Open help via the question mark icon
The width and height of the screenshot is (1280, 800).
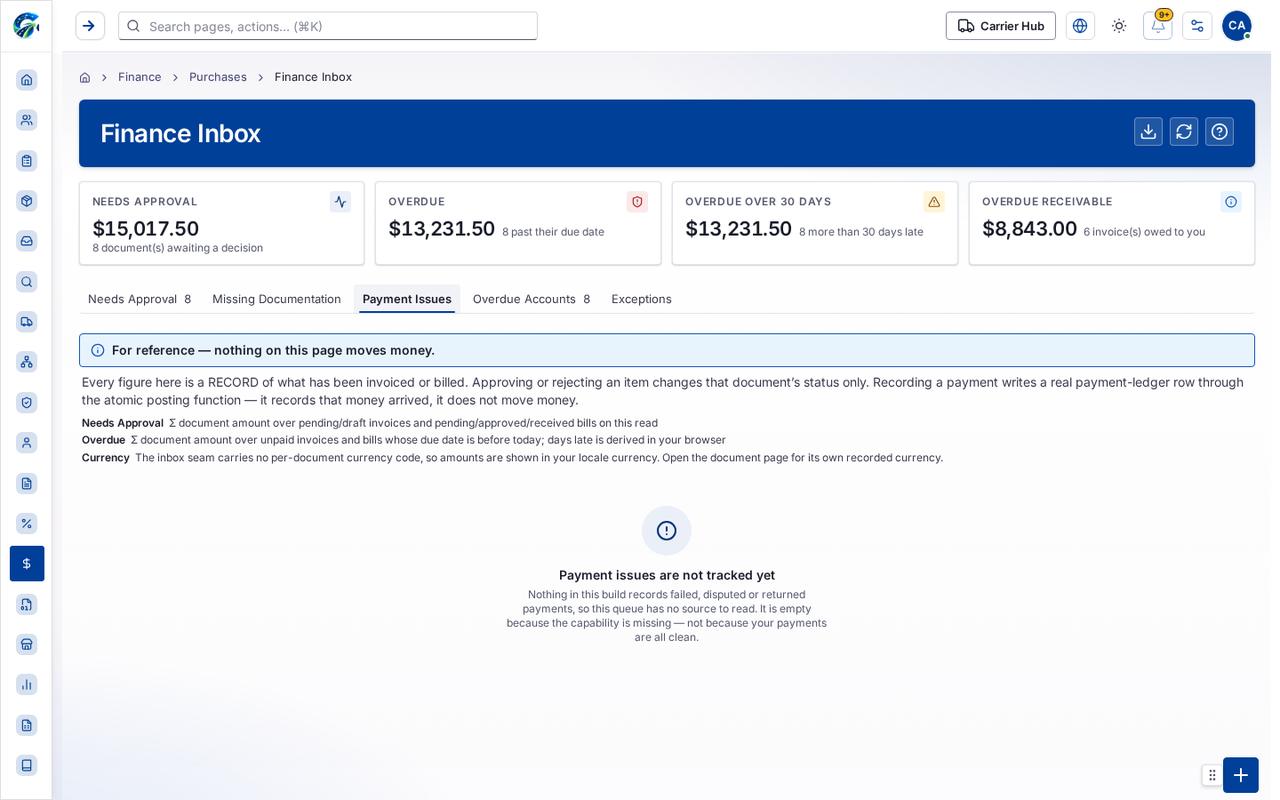pos(1219,132)
